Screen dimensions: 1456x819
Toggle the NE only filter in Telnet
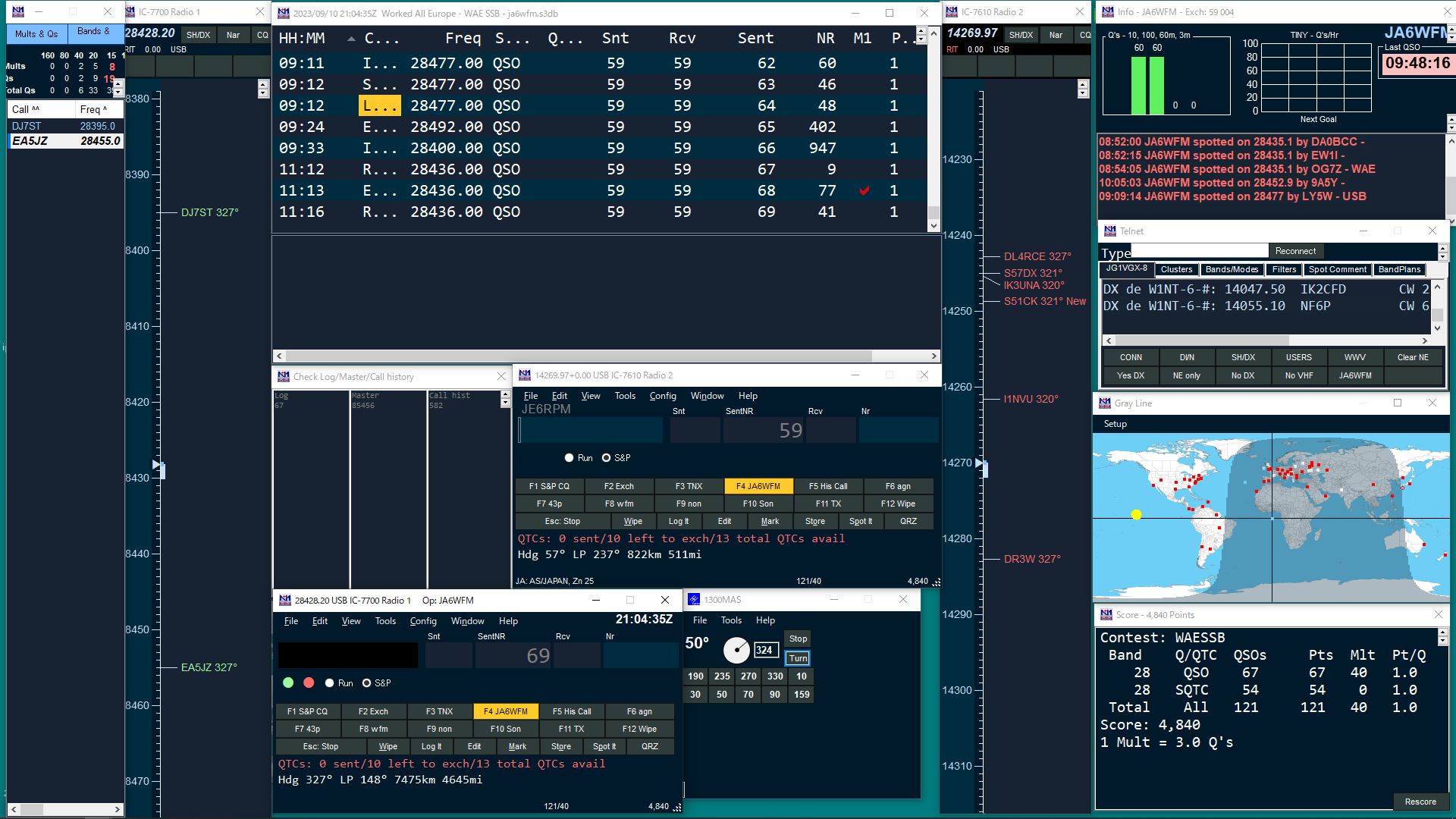[x=1187, y=375]
